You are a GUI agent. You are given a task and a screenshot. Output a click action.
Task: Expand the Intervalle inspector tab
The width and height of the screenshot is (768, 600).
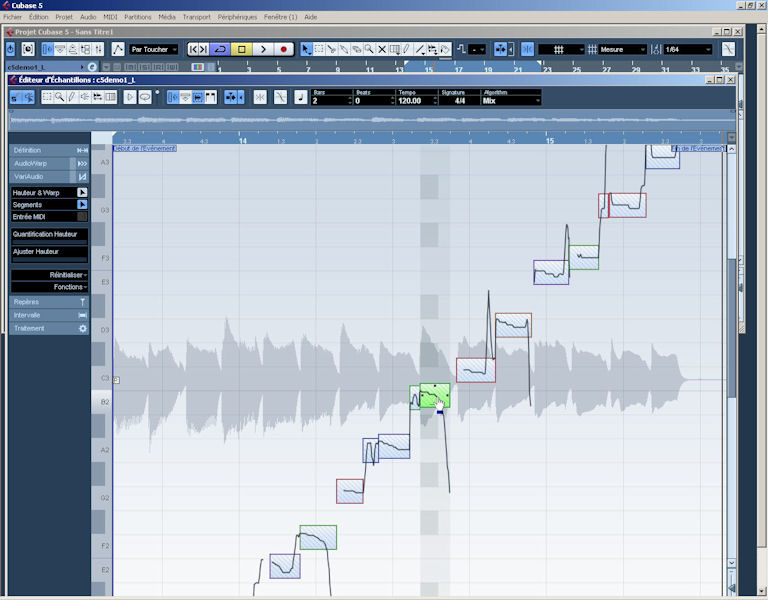point(49,315)
